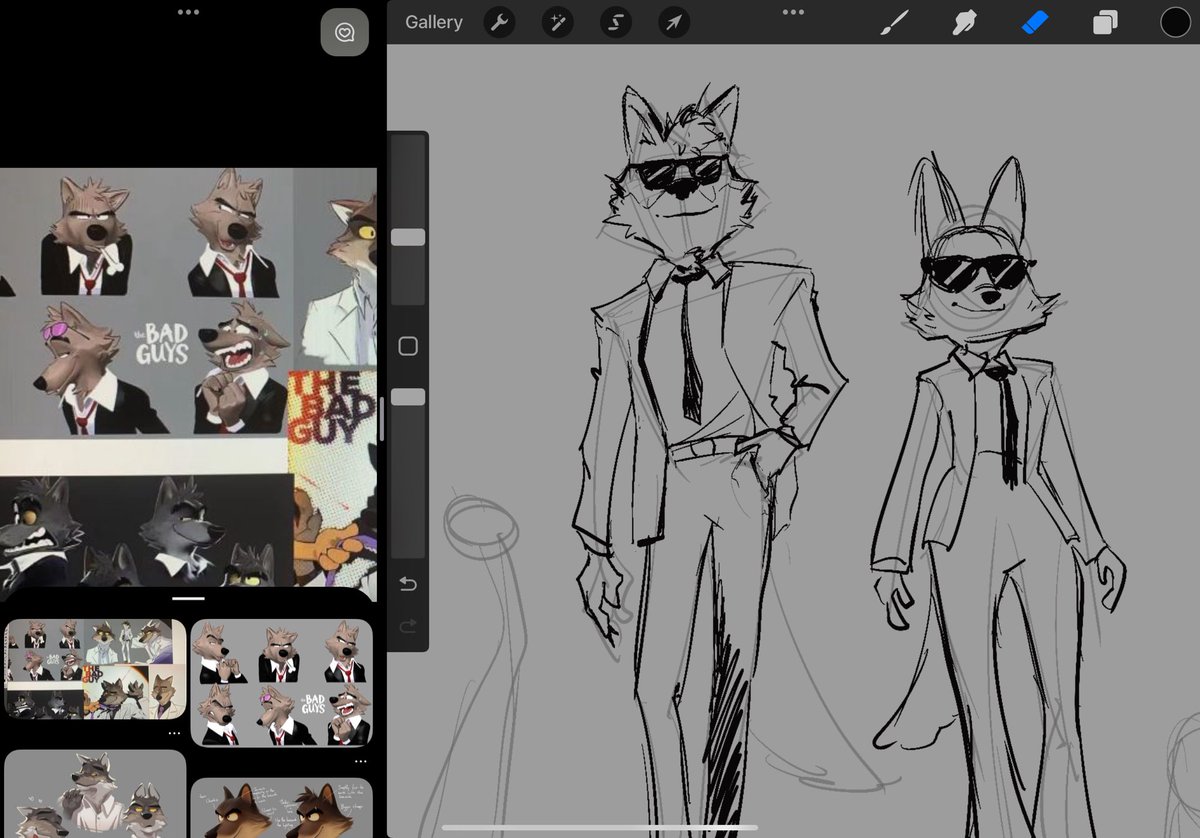Adjust the brush size slider handle
The image size is (1200, 838).
click(408, 237)
